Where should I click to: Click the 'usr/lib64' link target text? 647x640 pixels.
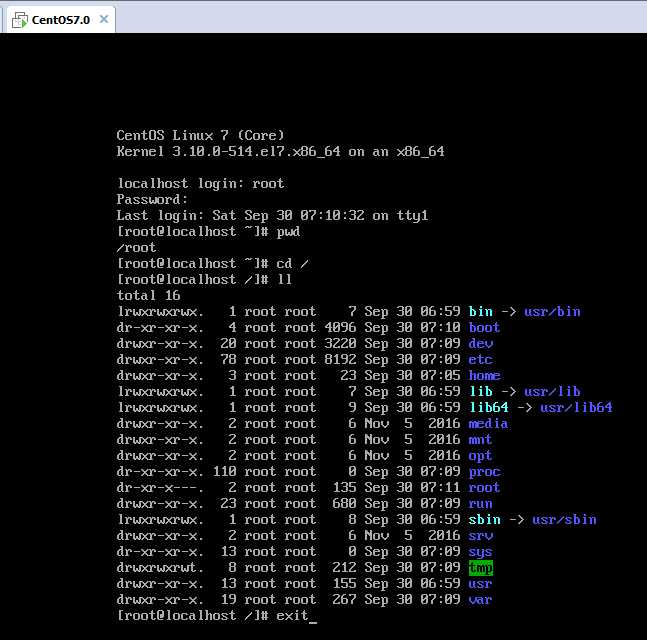pyautogui.click(x=576, y=407)
